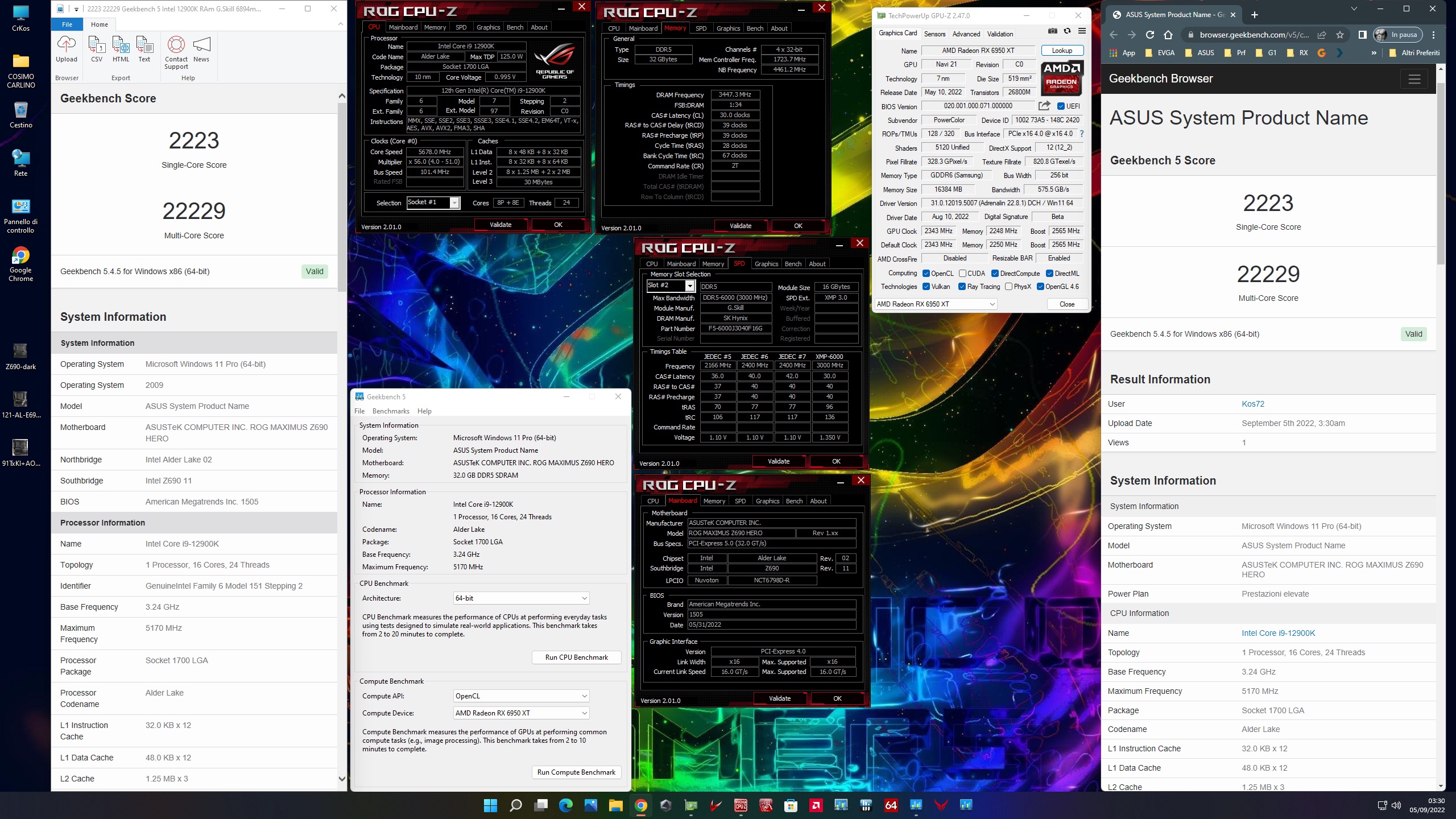Open Windows Start button on taskbar
The width and height of the screenshot is (1456, 819).
pos(490,805)
